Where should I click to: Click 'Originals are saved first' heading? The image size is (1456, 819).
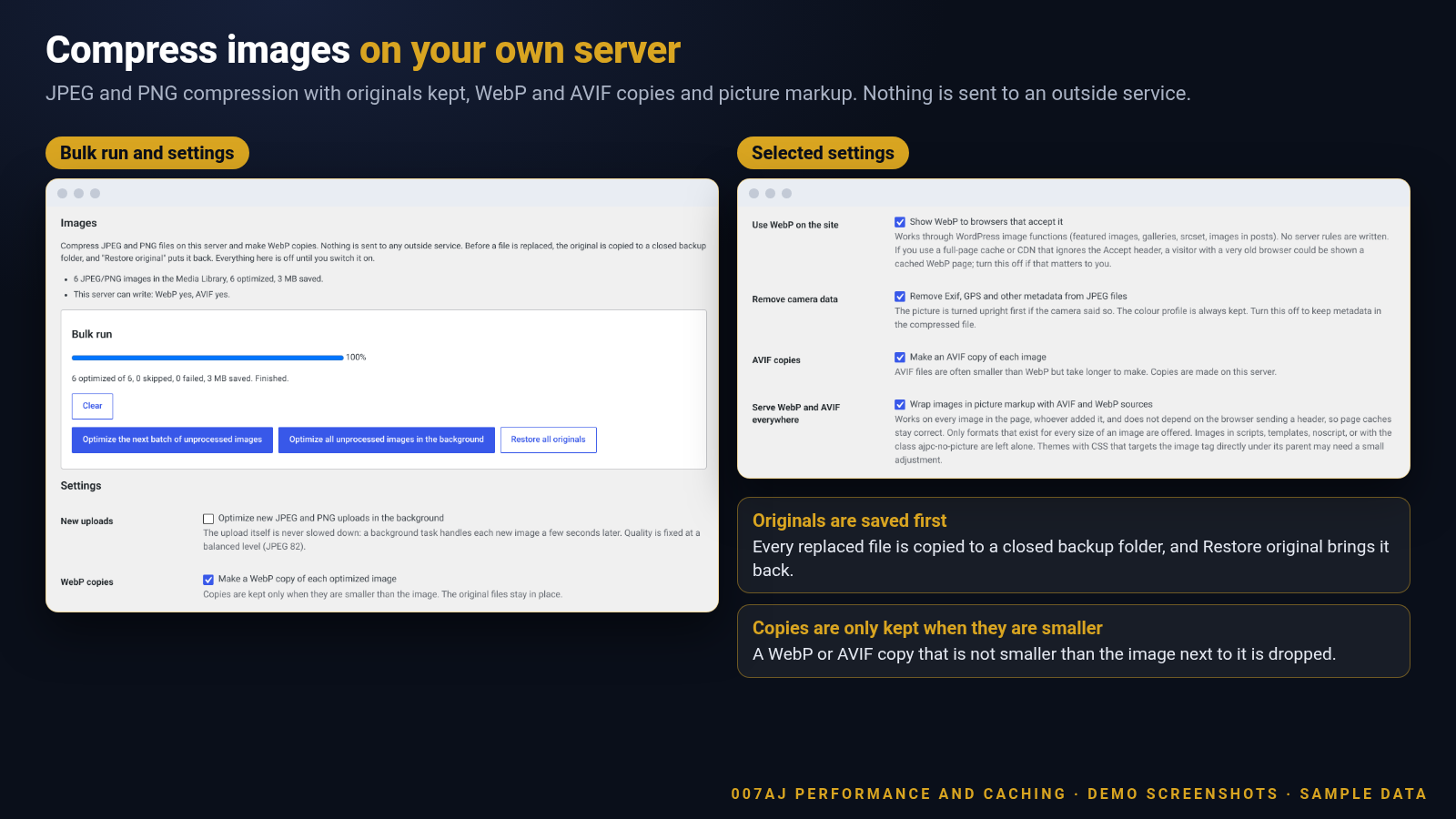point(849,521)
